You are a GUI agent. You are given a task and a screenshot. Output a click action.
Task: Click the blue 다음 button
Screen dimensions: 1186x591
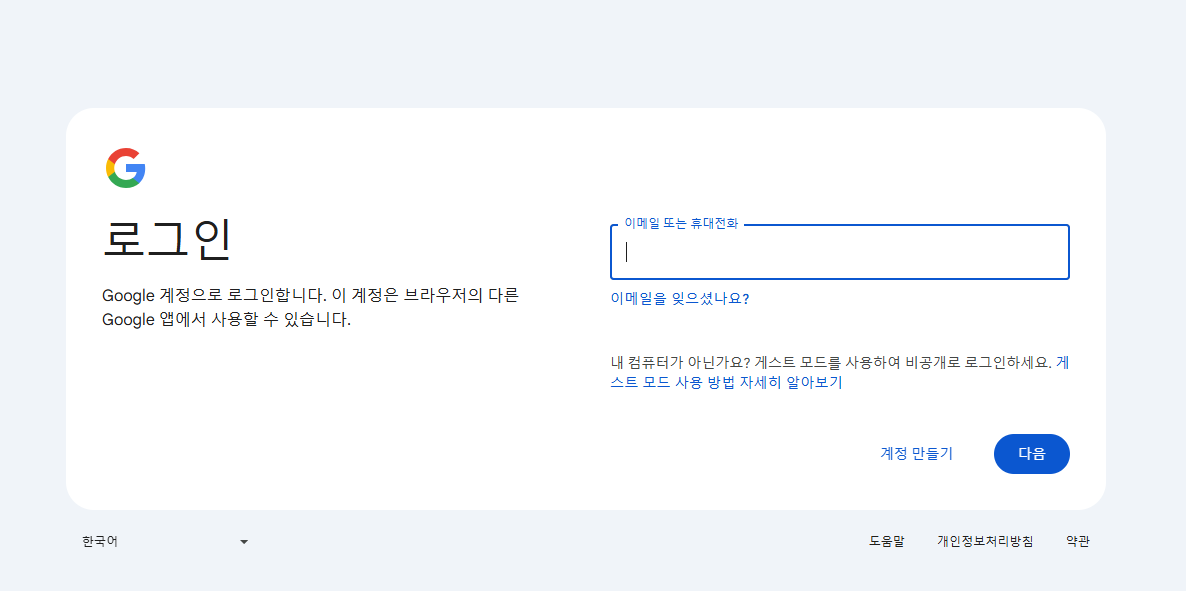click(x=1032, y=453)
